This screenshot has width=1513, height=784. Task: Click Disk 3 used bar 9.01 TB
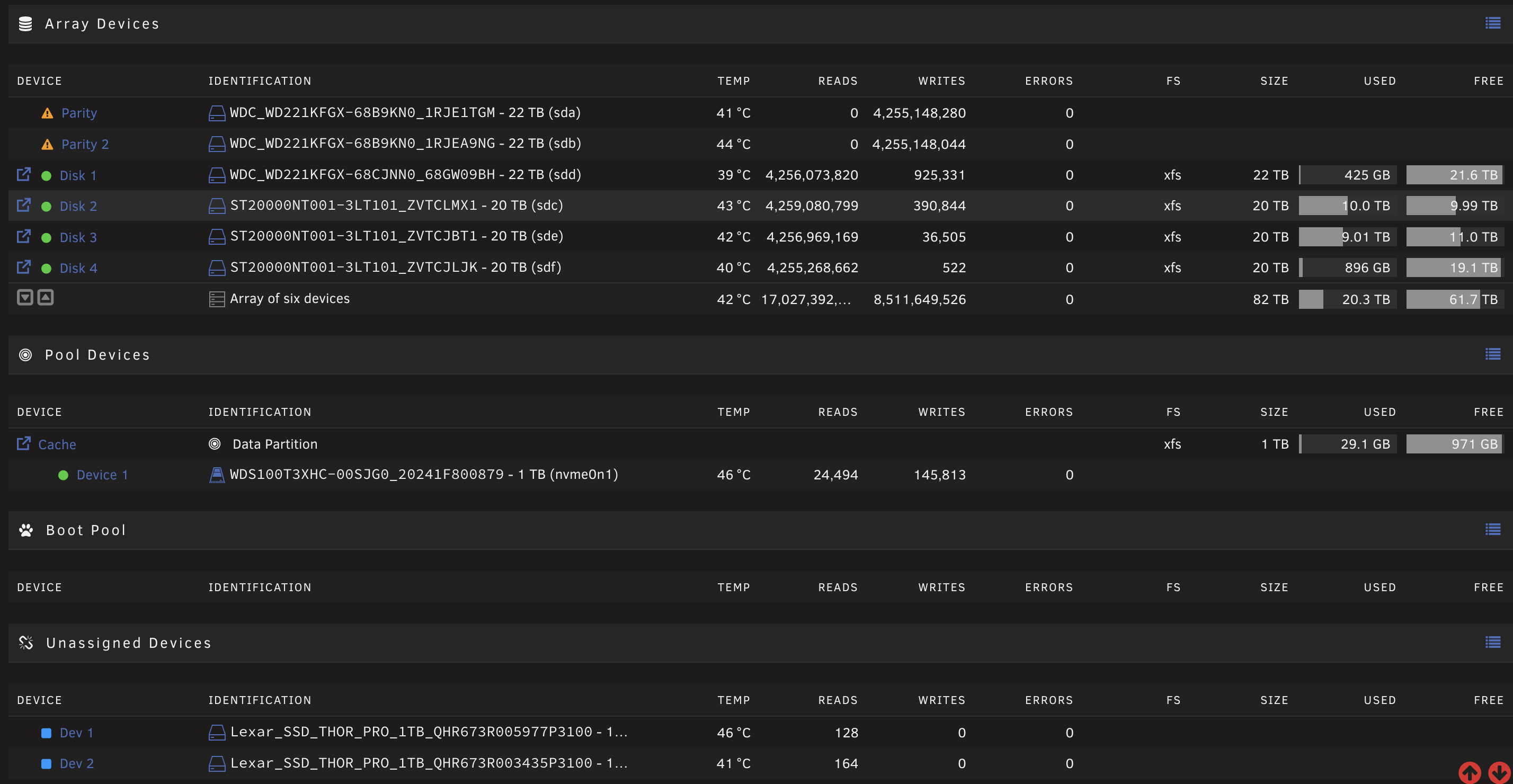(1347, 237)
